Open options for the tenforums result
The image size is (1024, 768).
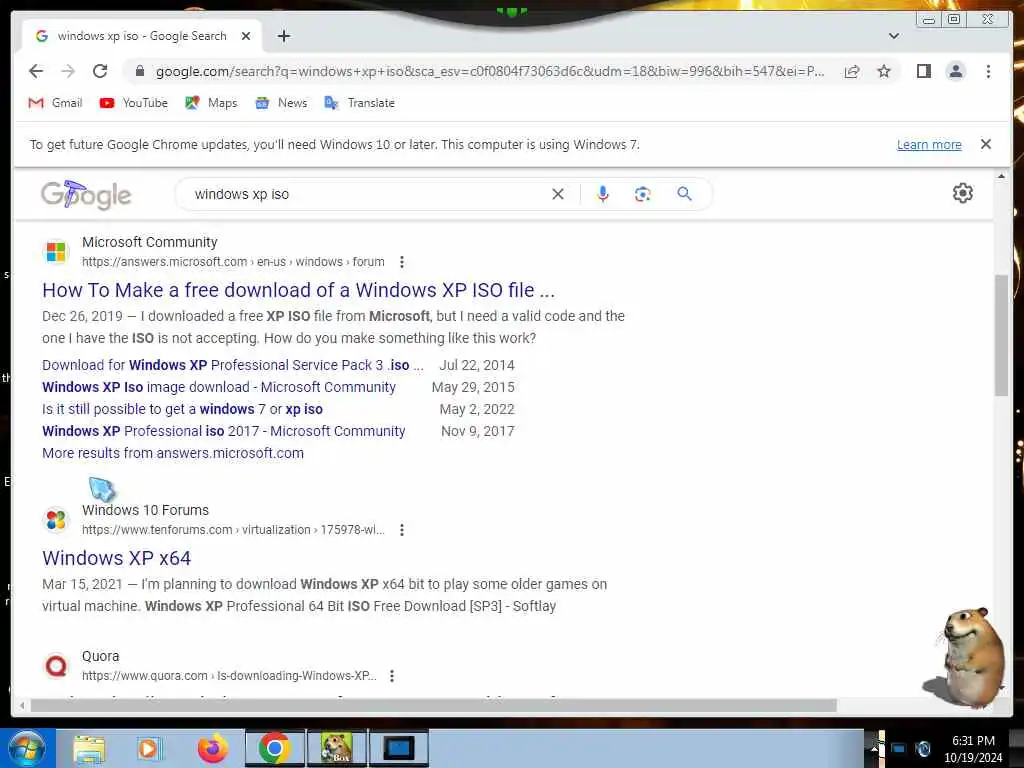click(x=402, y=530)
